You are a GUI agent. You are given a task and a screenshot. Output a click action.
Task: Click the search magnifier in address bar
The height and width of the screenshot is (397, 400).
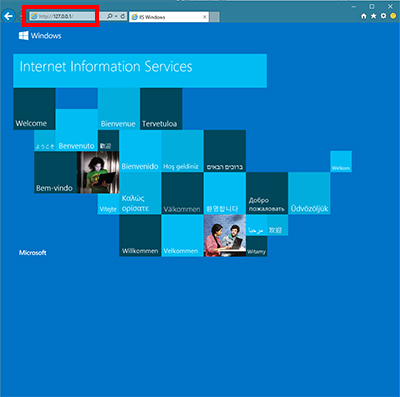pos(109,16)
